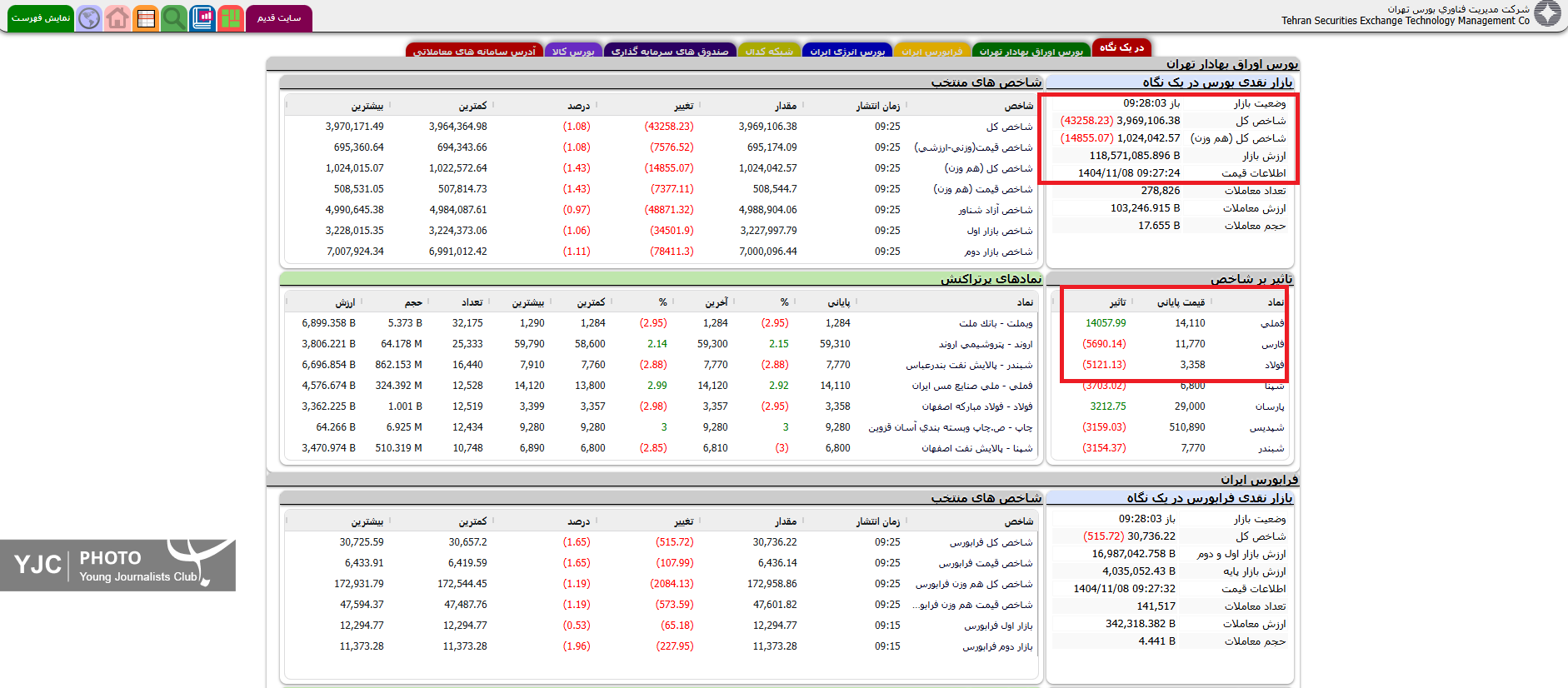This screenshot has height=688, width=1568.
Task: Open the red-green tile layout icon
Action: pyautogui.click(x=231, y=17)
